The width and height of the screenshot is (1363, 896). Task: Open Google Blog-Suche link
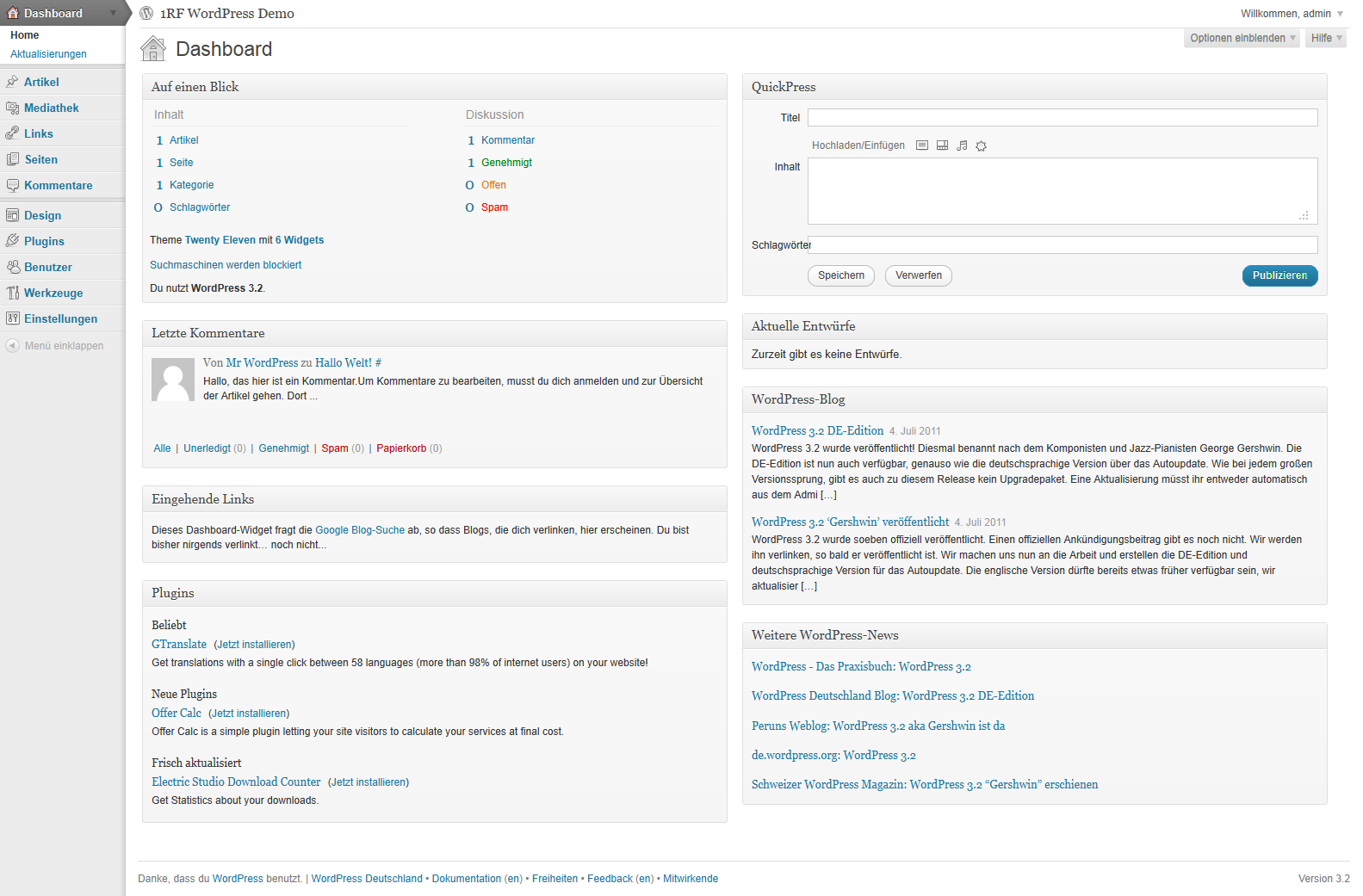click(360, 530)
